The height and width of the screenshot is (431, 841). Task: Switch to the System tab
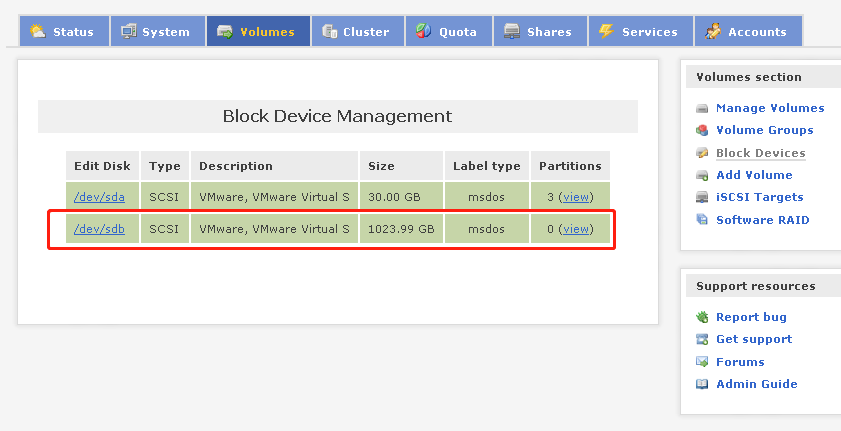pyautogui.click(x=156, y=31)
